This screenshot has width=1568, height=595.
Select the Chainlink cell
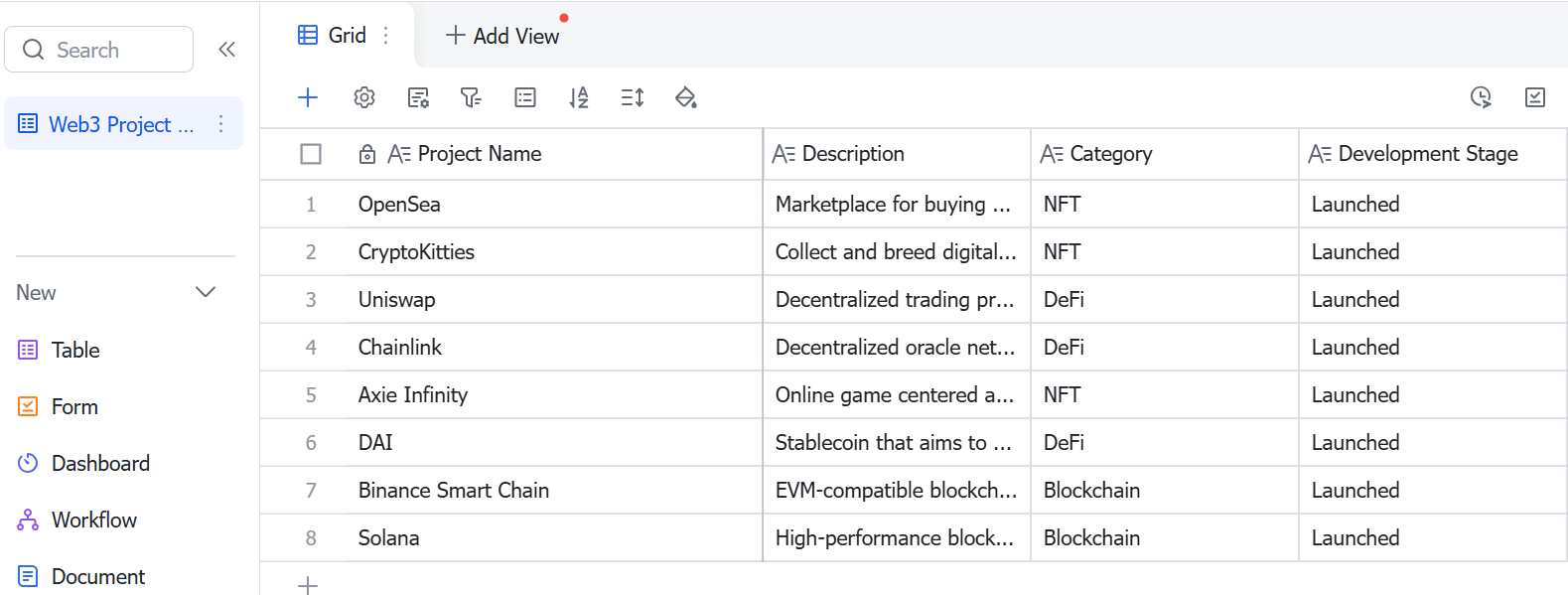click(552, 348)
